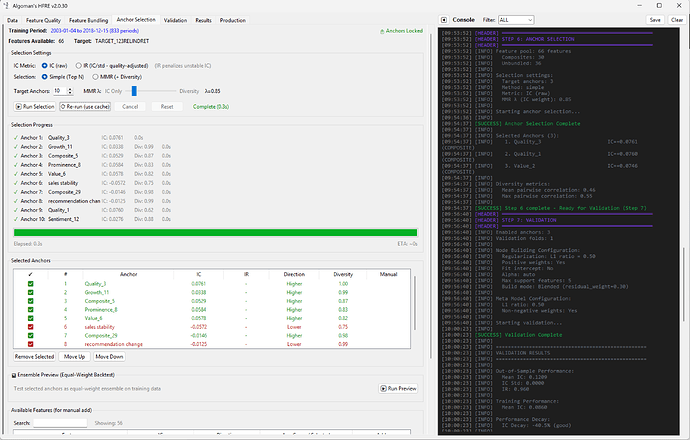Click Anchor 10: Sentiment_12 progress row
Image resolution: width=690 pixels, height=440 pixels.
point(92,219)
